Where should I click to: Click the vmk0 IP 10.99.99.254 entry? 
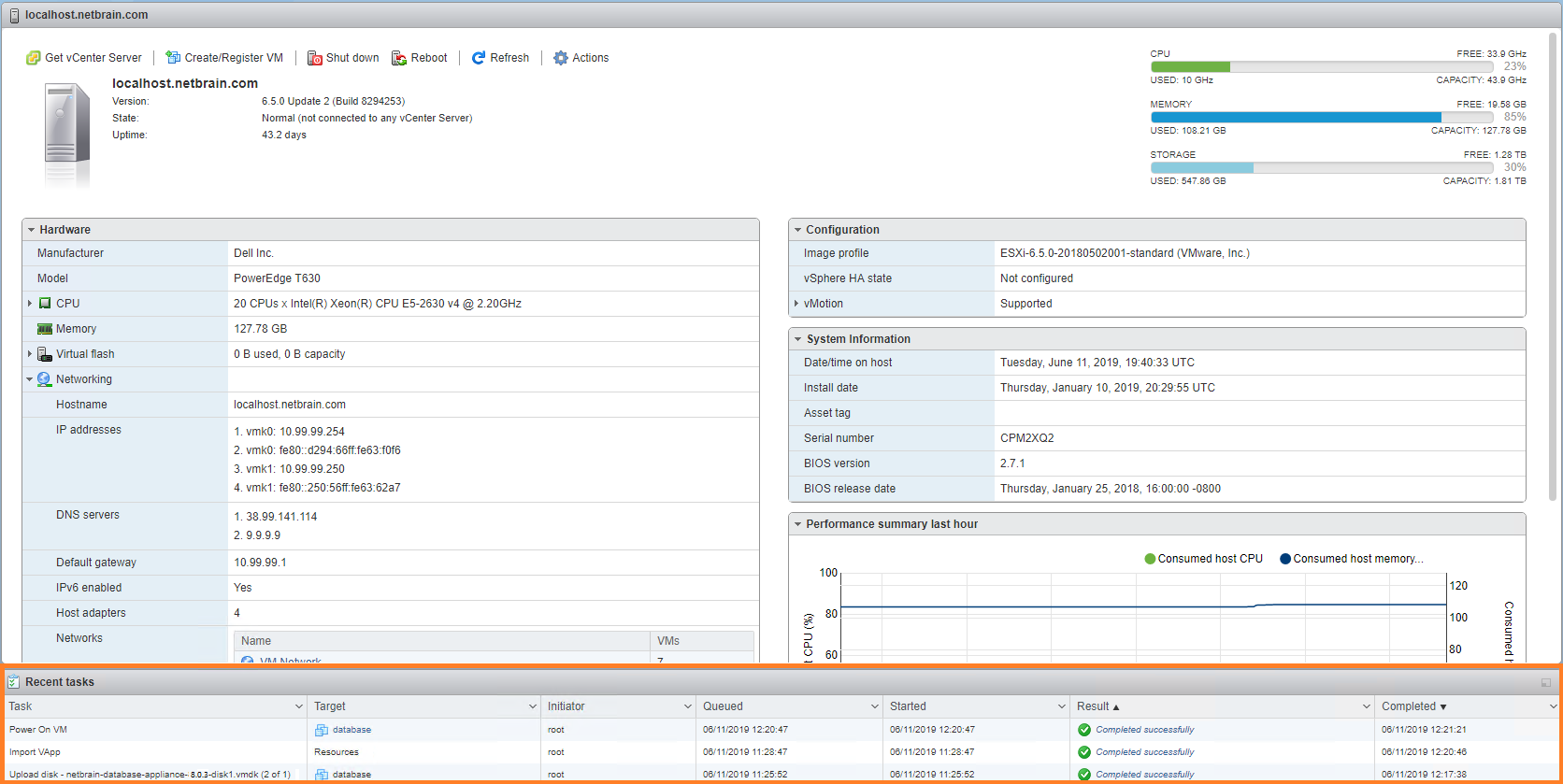[x=289, y=432]
